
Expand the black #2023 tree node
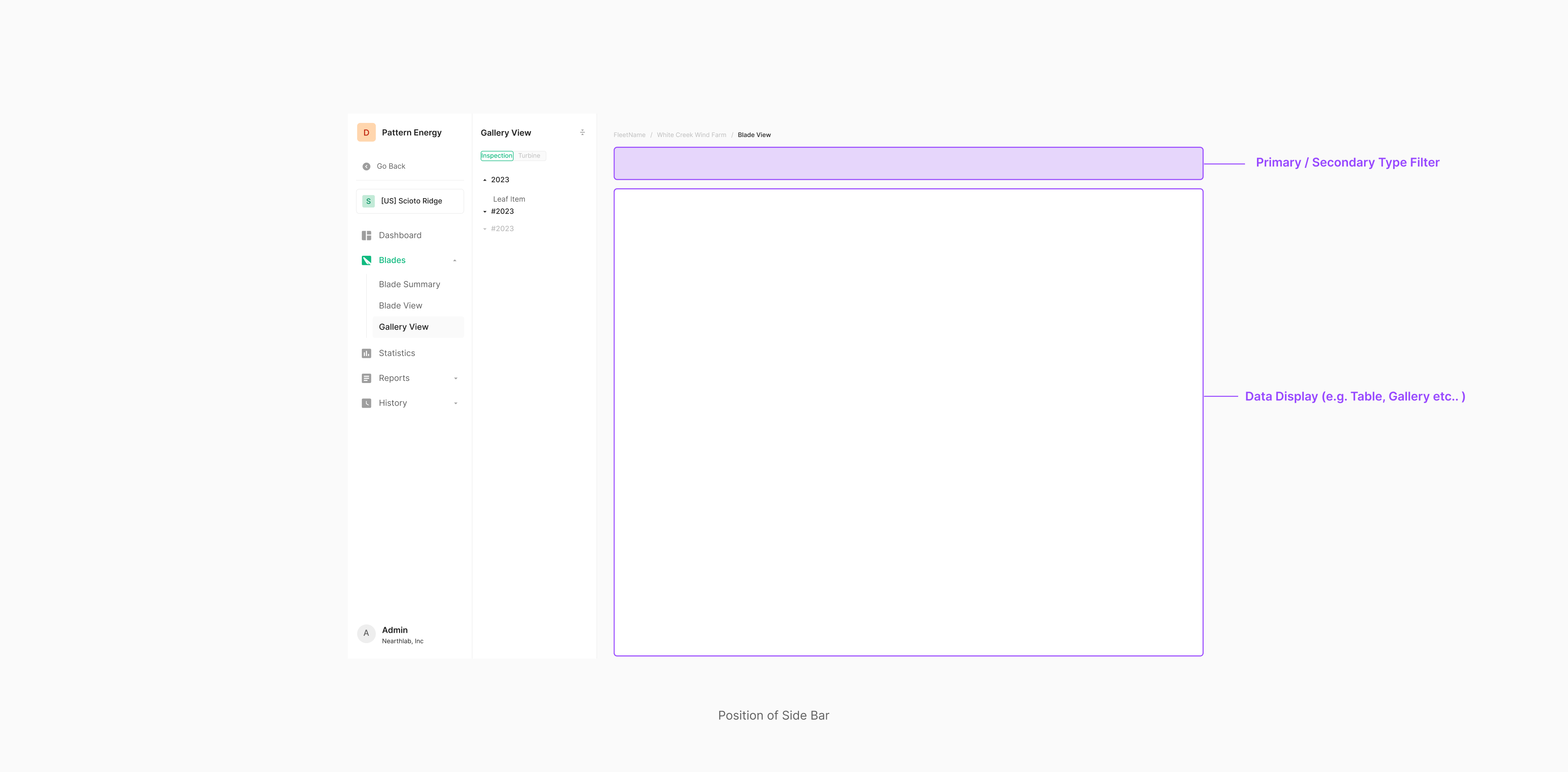pyautogui.click(x=485, y=212)
